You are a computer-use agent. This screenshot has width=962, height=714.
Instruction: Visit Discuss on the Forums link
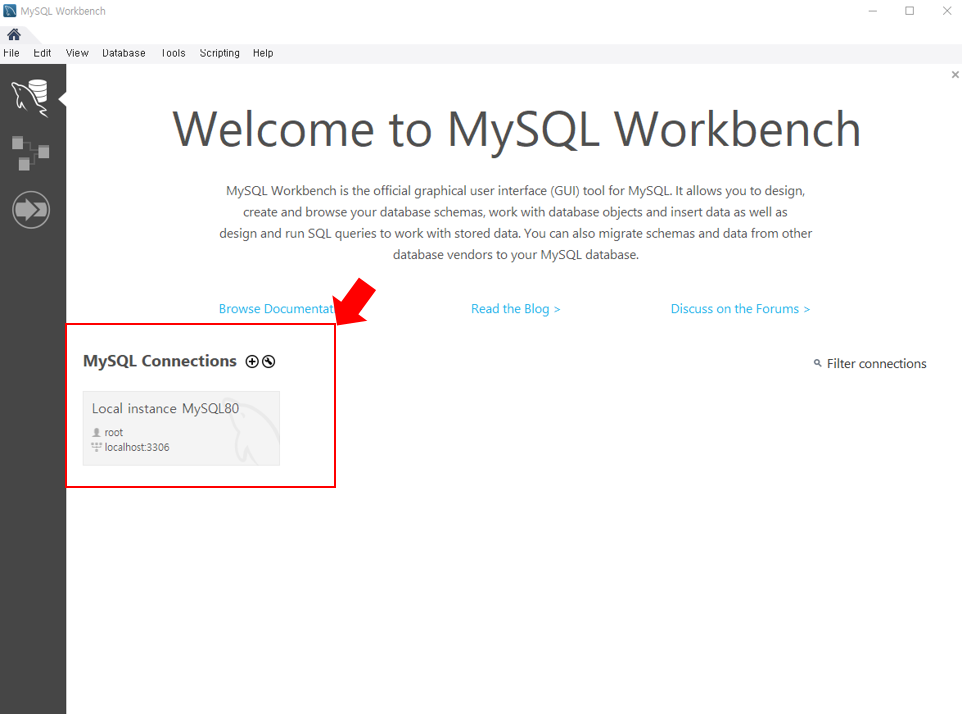pyautogui.click(x=741, y=309)
